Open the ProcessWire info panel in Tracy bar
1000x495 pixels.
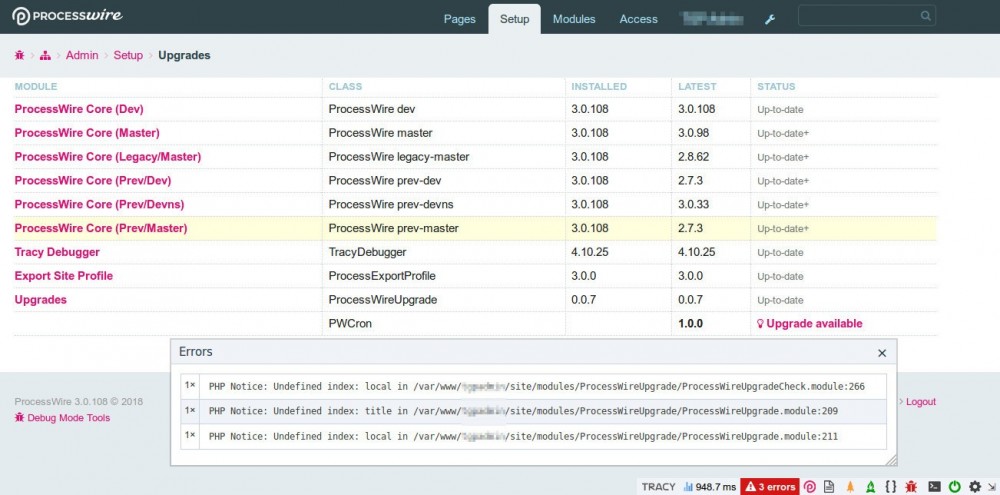811,486
